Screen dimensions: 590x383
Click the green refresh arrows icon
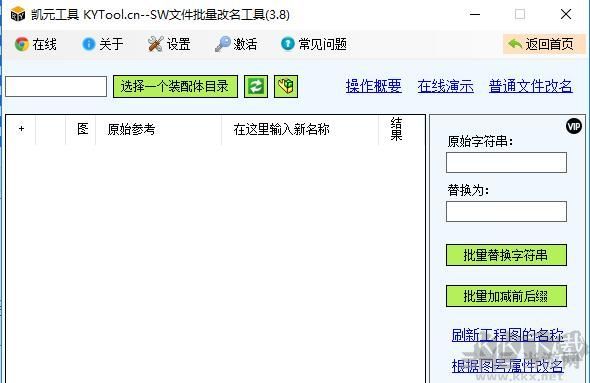point(256,87)
